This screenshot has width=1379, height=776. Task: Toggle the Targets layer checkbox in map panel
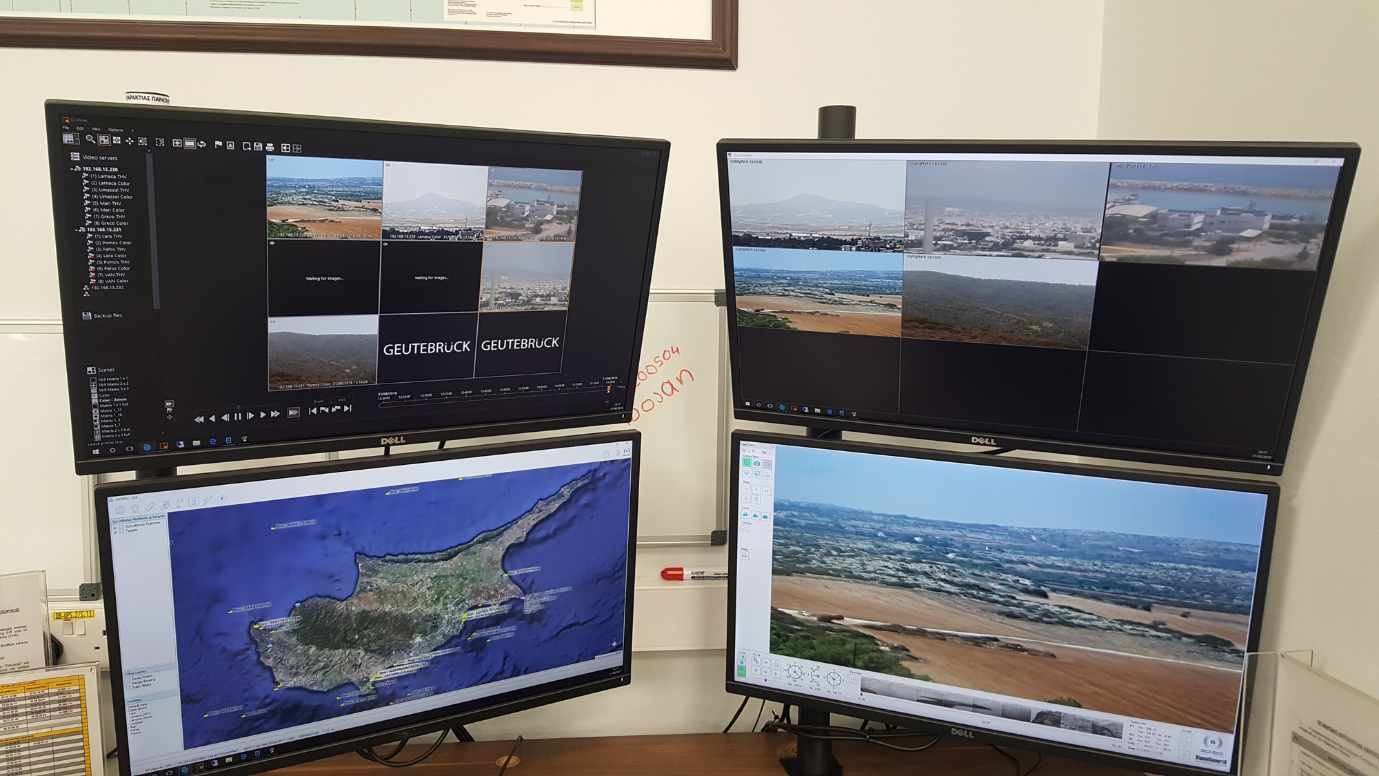pos(120,531)
